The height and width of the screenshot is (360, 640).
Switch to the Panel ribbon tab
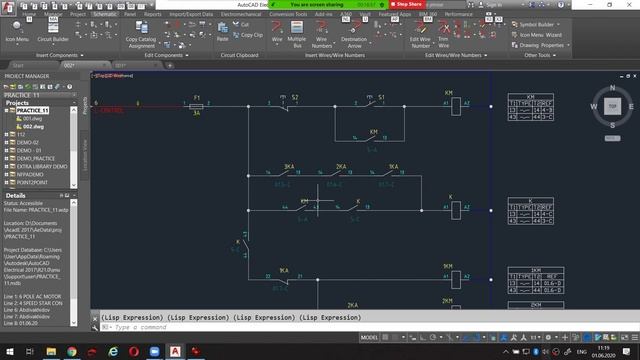(130, 14)
